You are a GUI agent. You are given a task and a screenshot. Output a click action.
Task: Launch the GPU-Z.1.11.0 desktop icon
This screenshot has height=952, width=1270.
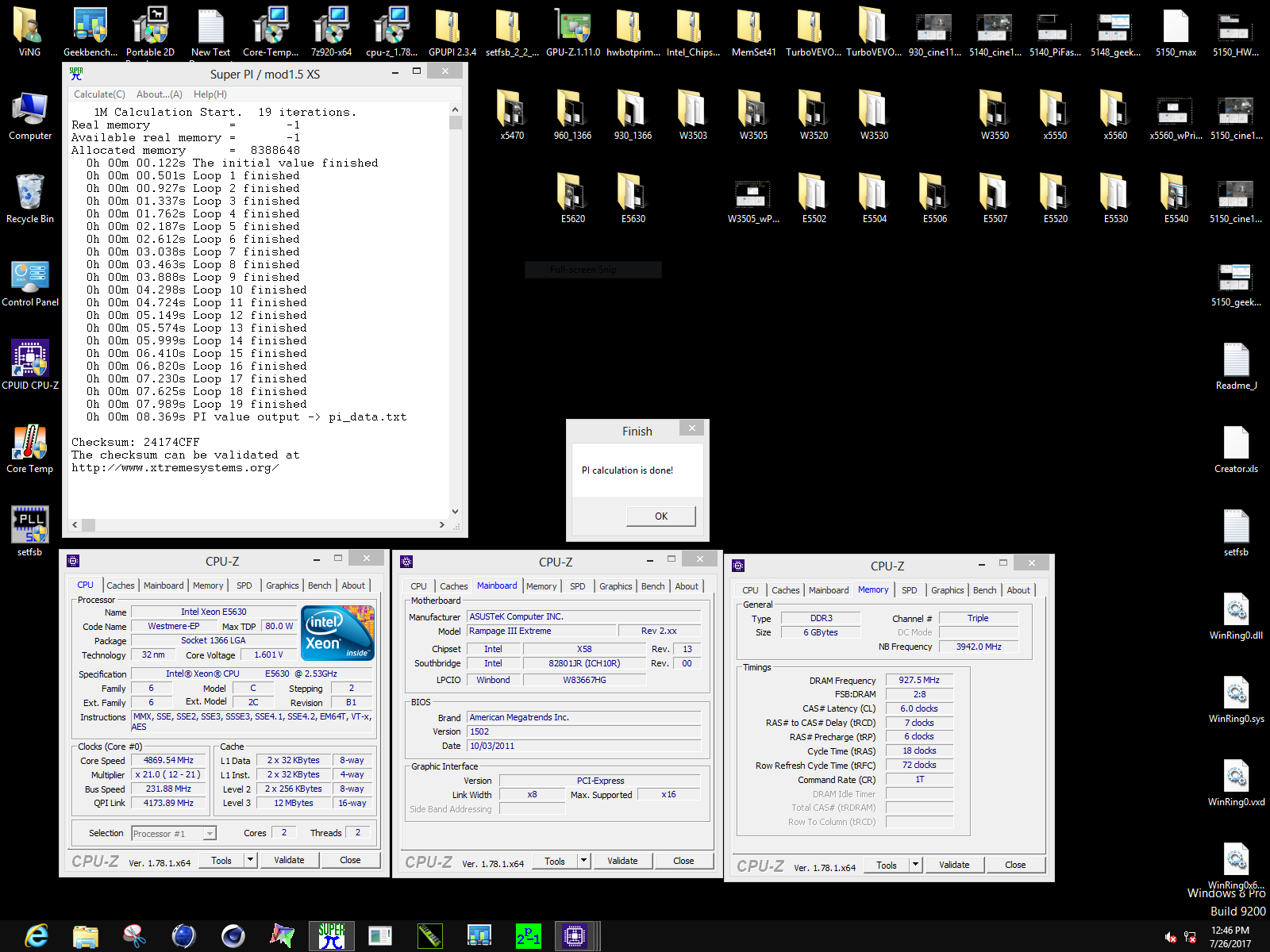point(572,32)
